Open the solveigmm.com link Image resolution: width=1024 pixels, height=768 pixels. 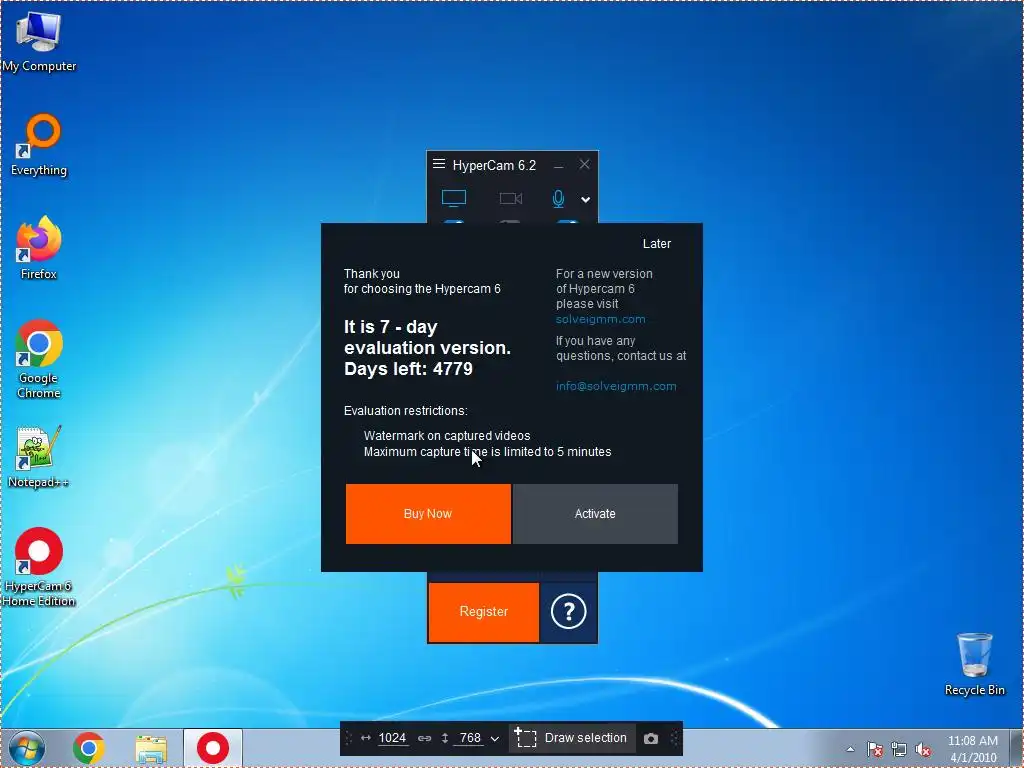click(x=600, y=319)
